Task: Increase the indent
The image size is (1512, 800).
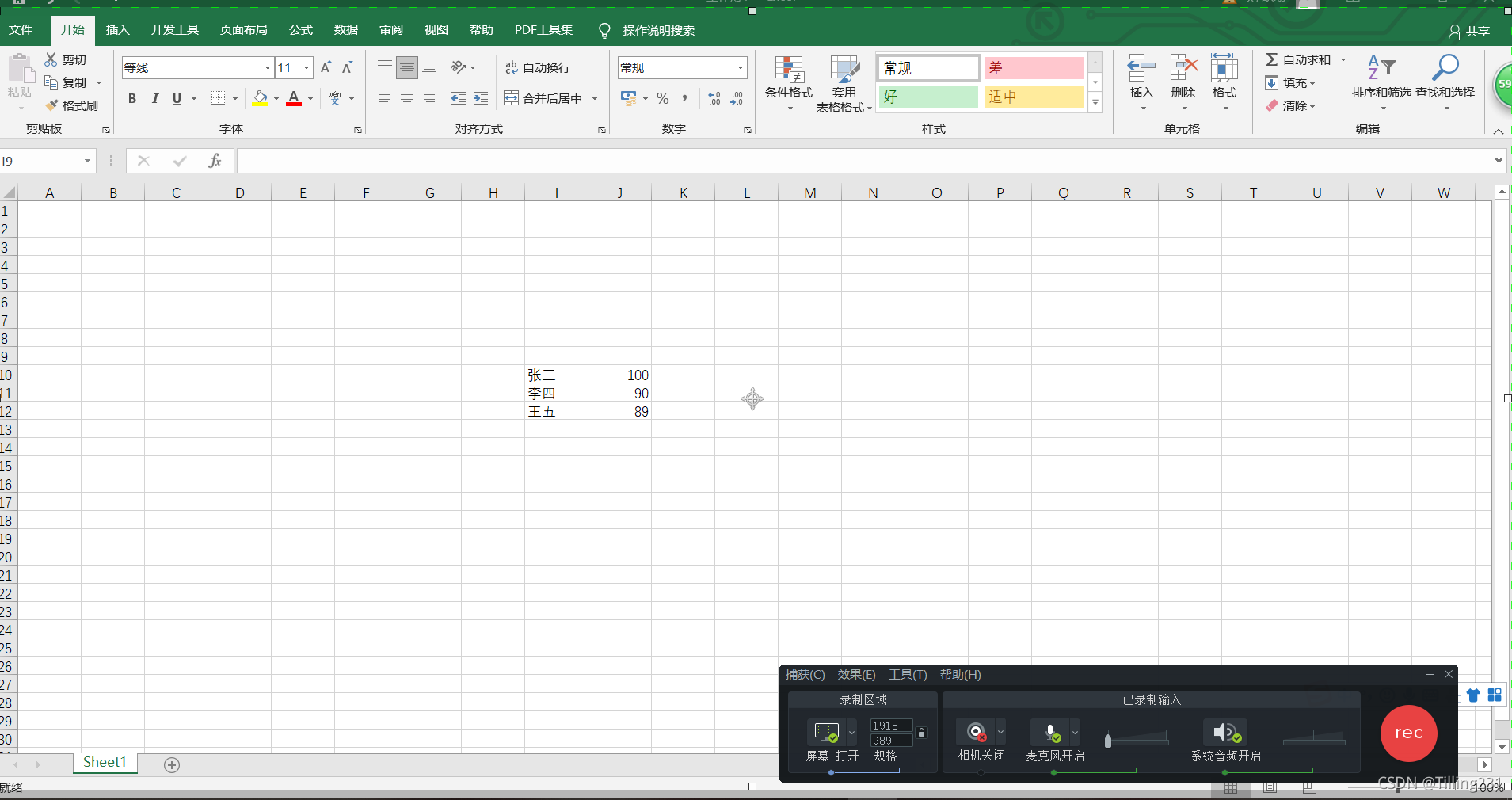Action: [481, 98]
